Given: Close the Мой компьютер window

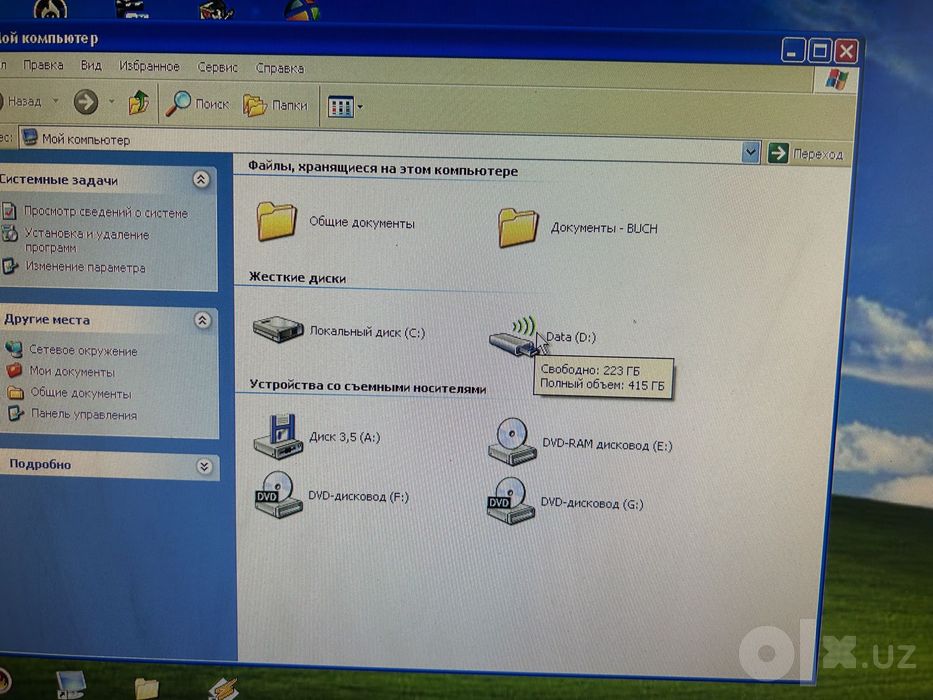Looking at the screenshot, I should [846, 52].
